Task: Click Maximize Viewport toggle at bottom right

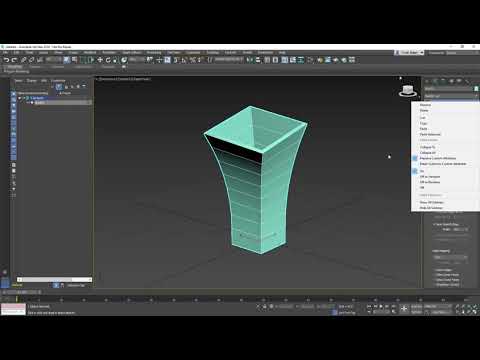Action: [x=475, y=312]
